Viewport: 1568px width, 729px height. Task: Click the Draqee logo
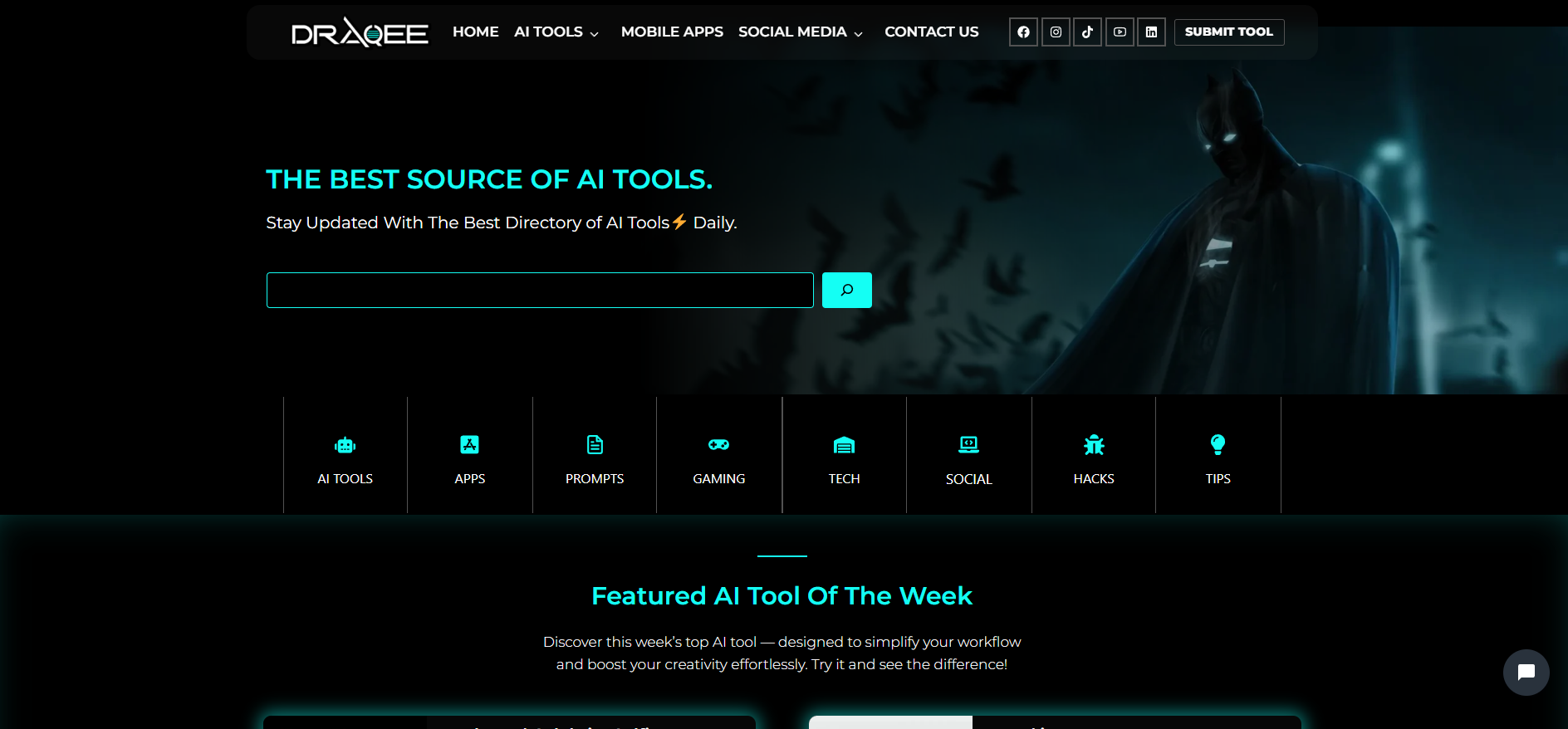[360, 33]
